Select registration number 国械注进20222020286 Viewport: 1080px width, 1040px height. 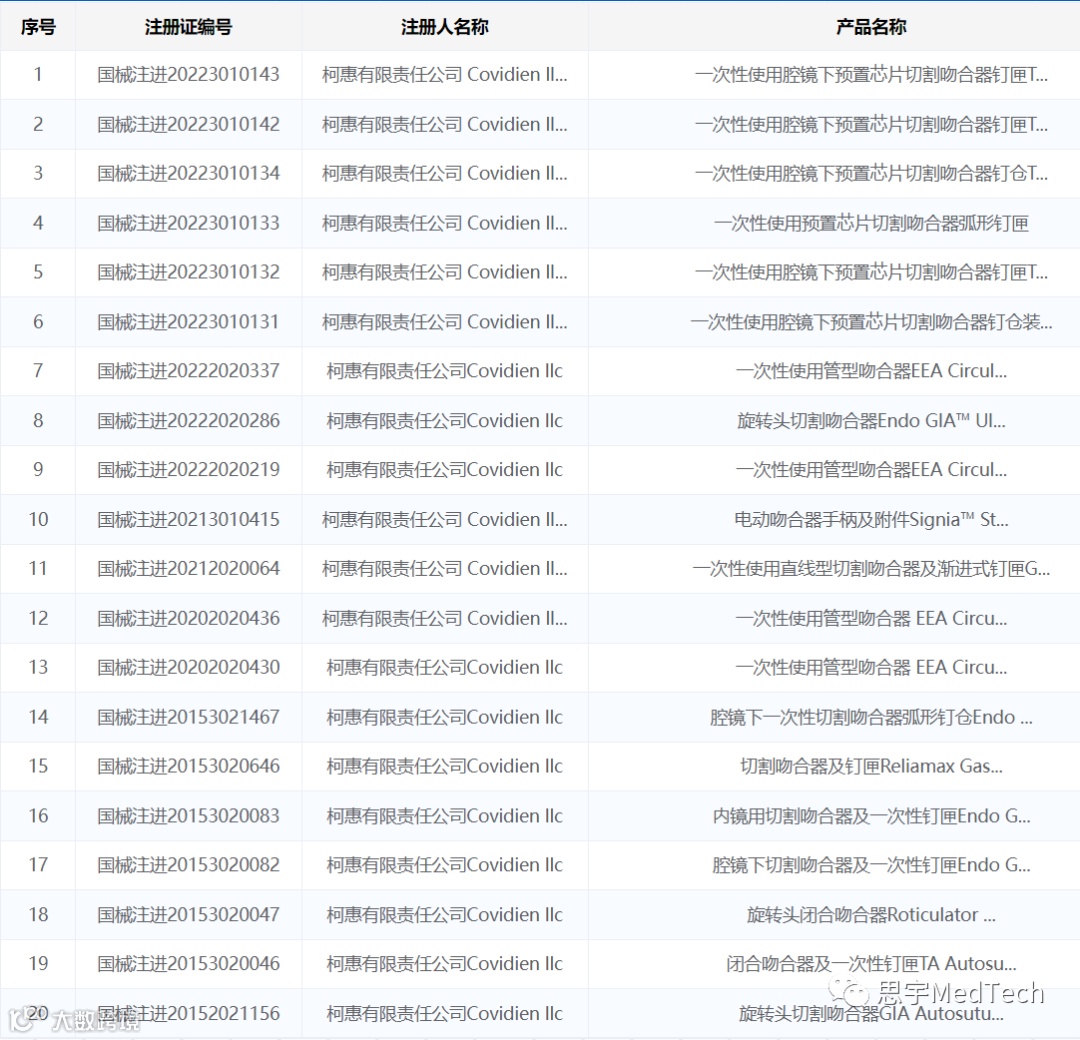pos(188,420)
